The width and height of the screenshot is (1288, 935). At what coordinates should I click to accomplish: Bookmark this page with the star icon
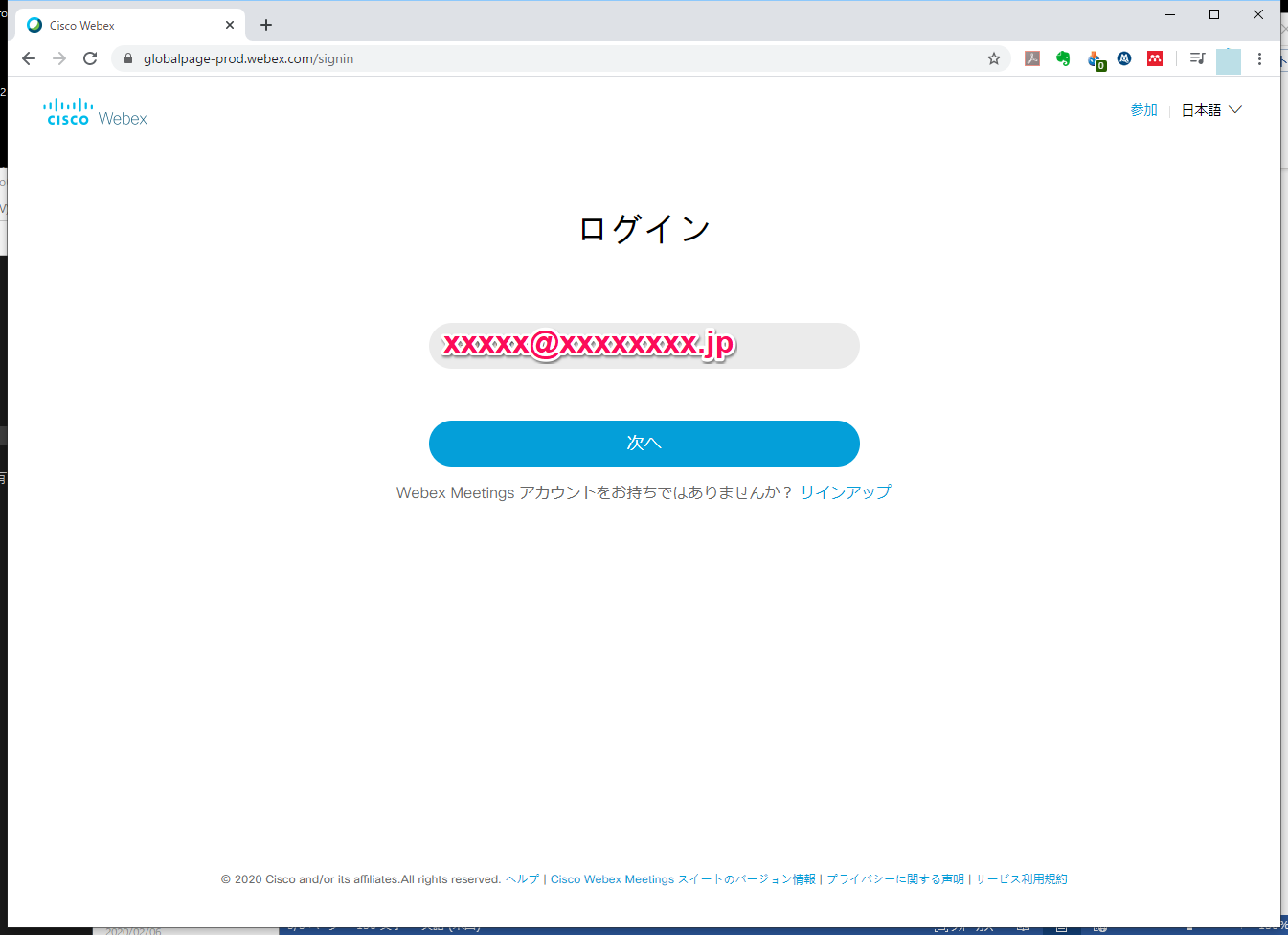[994, 58]
